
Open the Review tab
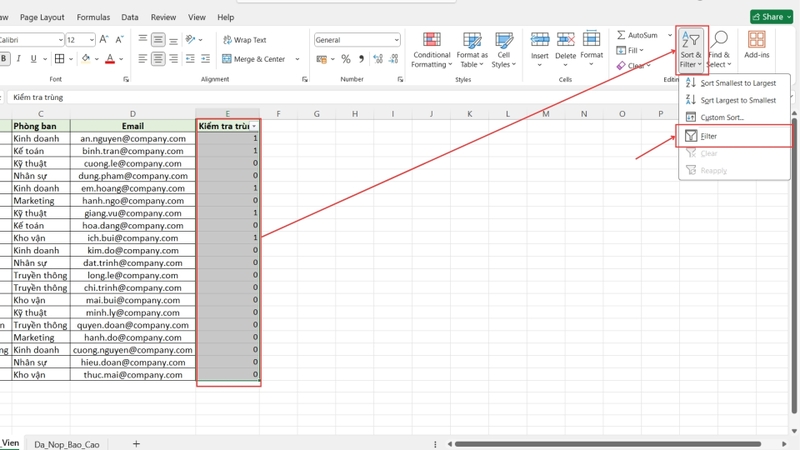point(163,17)
